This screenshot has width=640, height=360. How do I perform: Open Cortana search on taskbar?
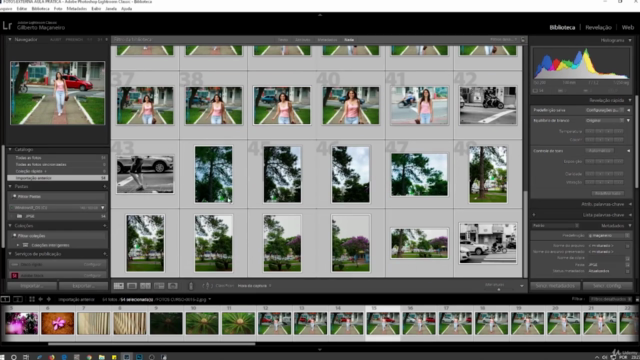point(13,357)
